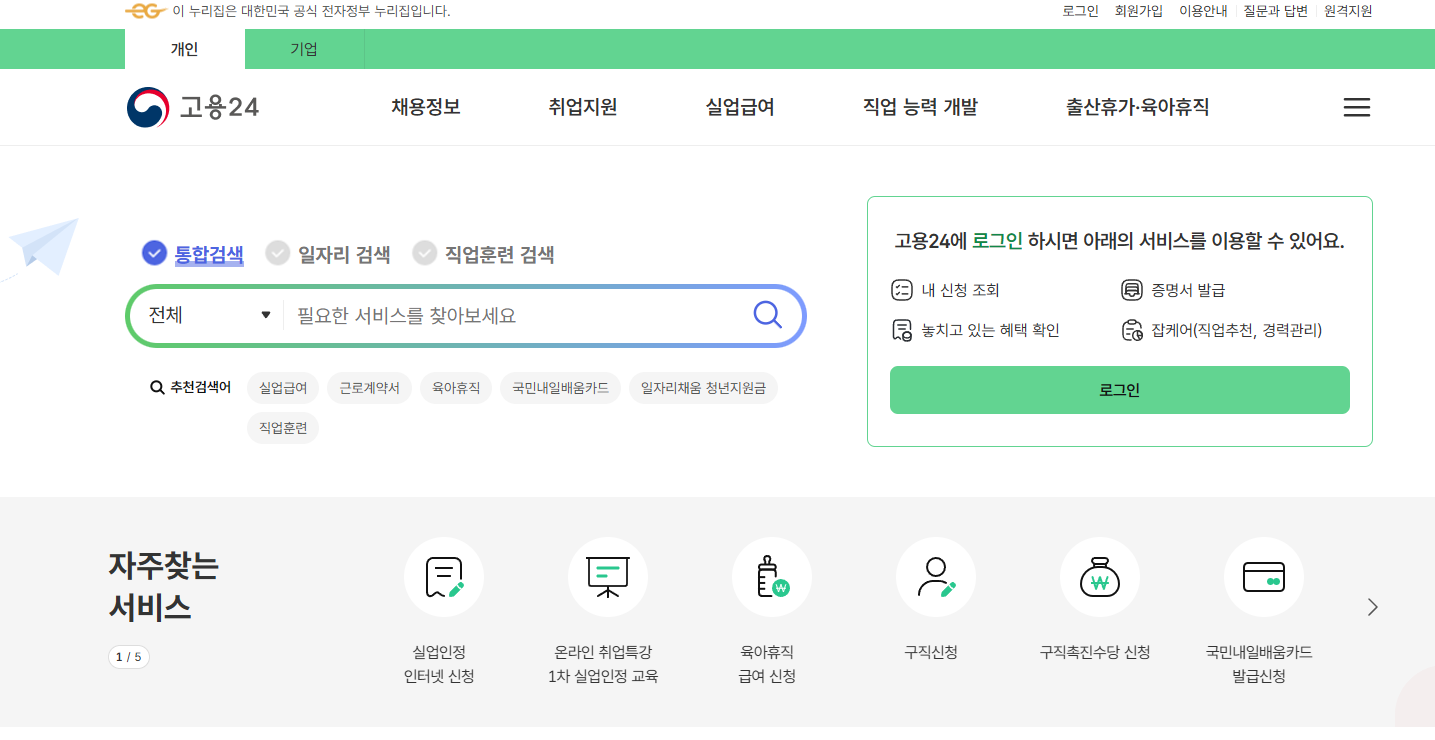
Task: Click the 구직촉진수당 신청 label
Action: click(x=1095, y=652)
